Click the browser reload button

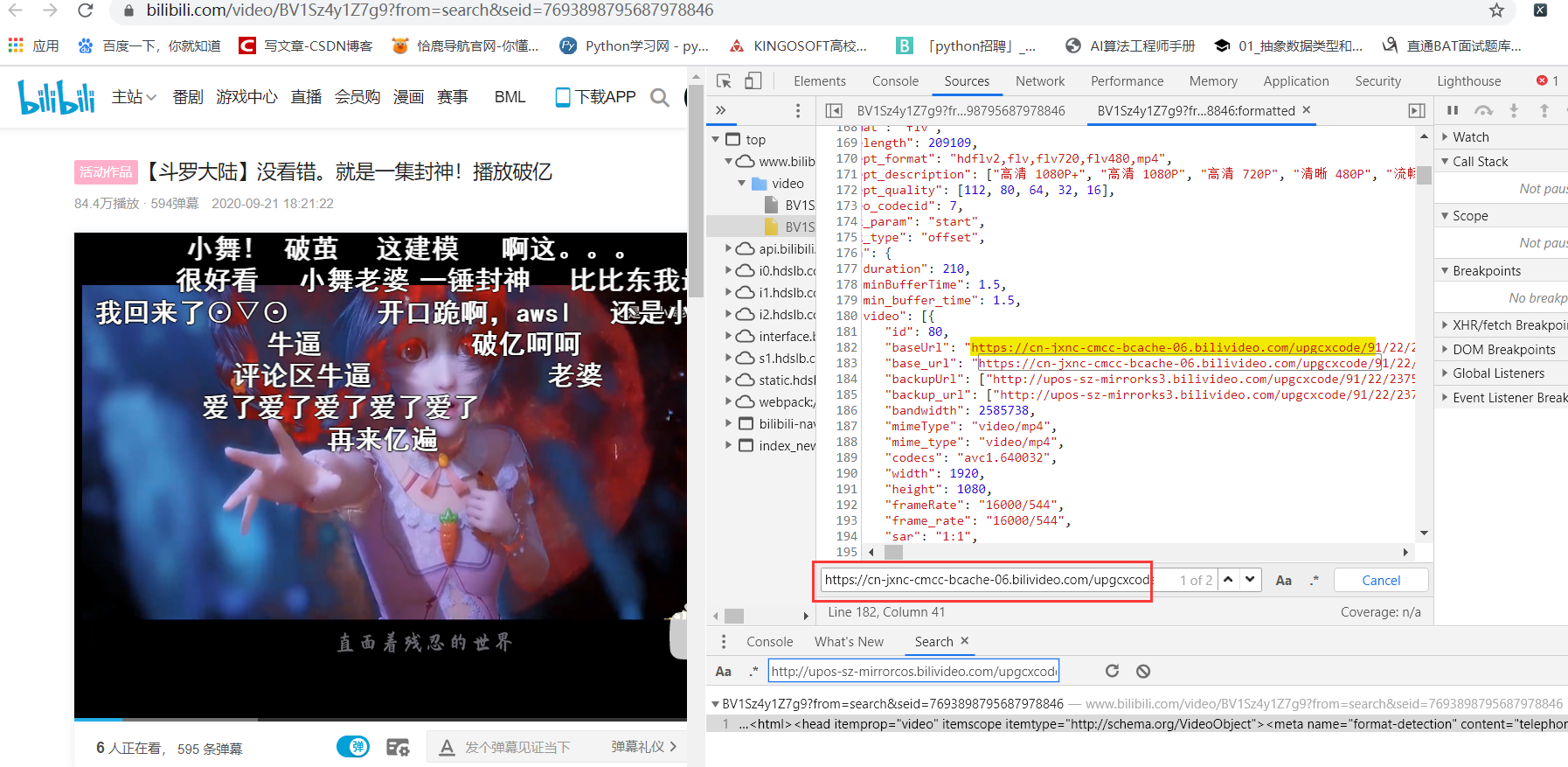[x=85, y=10]
